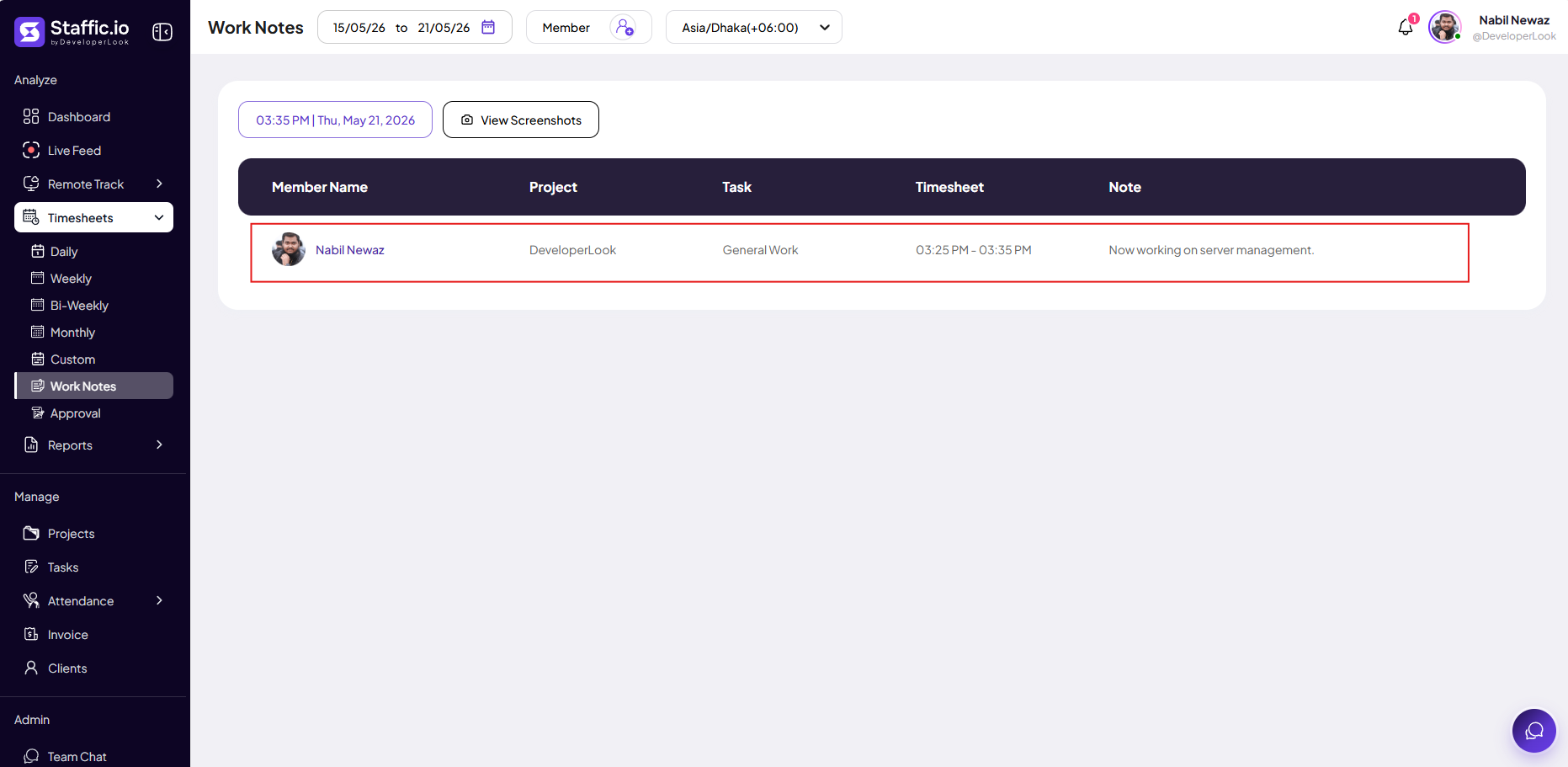Click the Invoice icon
The width and height of the screenshot is (1568, 767).
(31, 634)
